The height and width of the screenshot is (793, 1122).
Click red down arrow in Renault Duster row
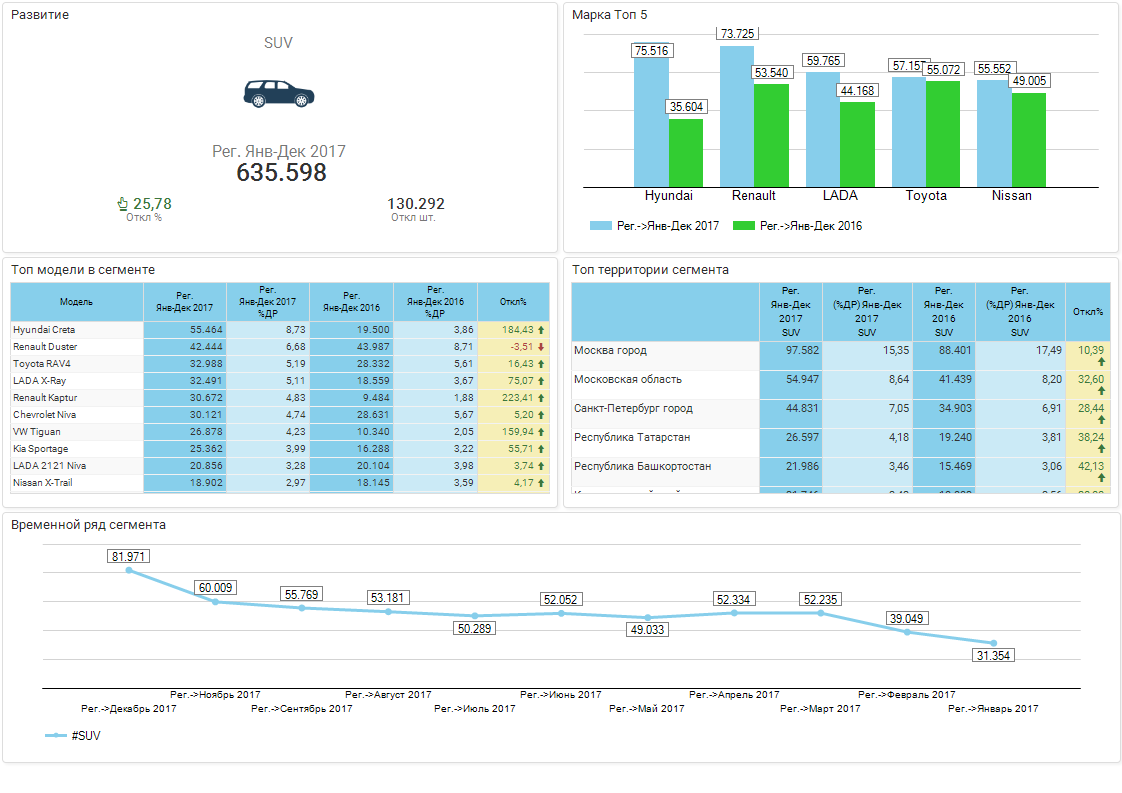(541, 347)
